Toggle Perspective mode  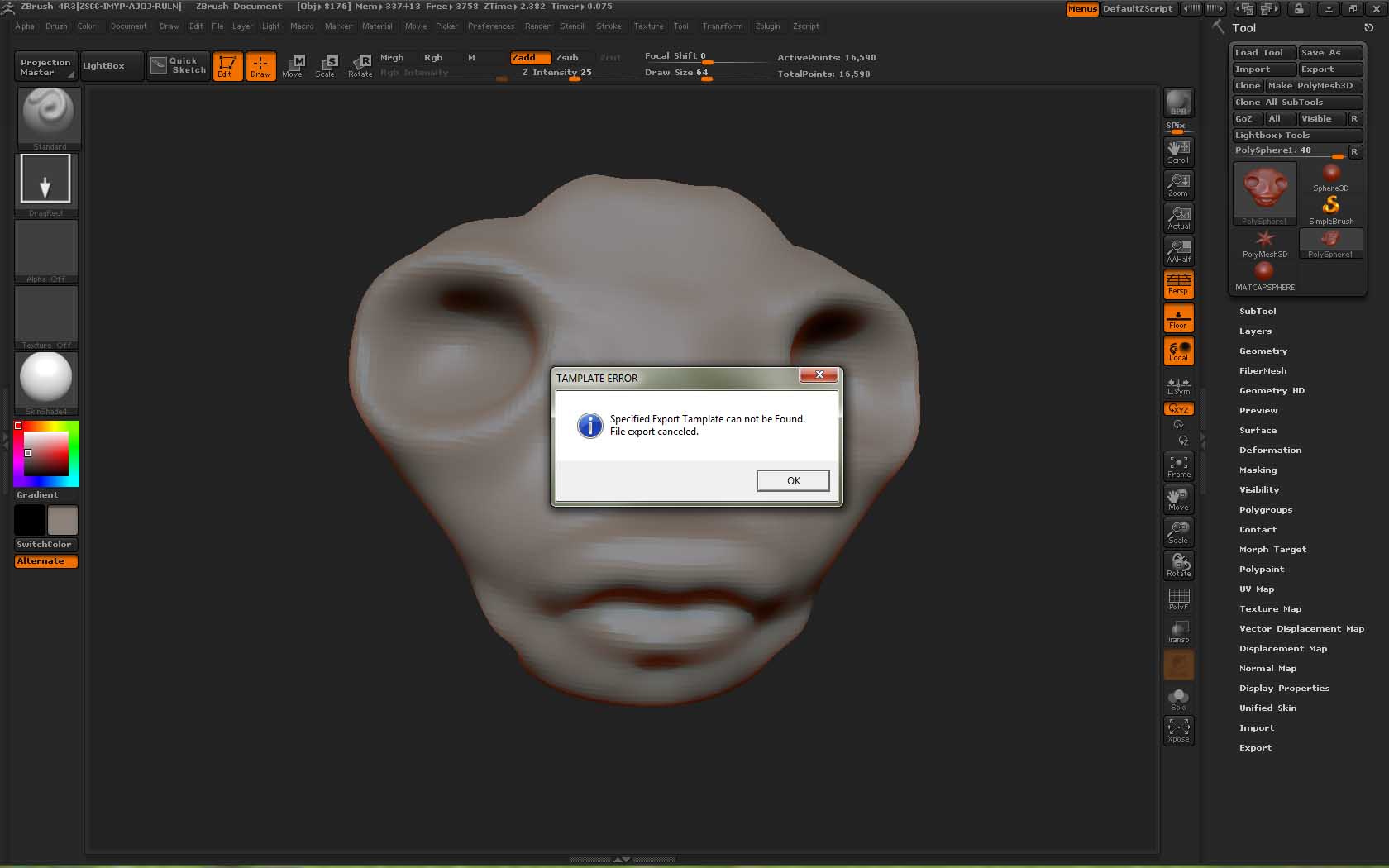point(1178,284)
